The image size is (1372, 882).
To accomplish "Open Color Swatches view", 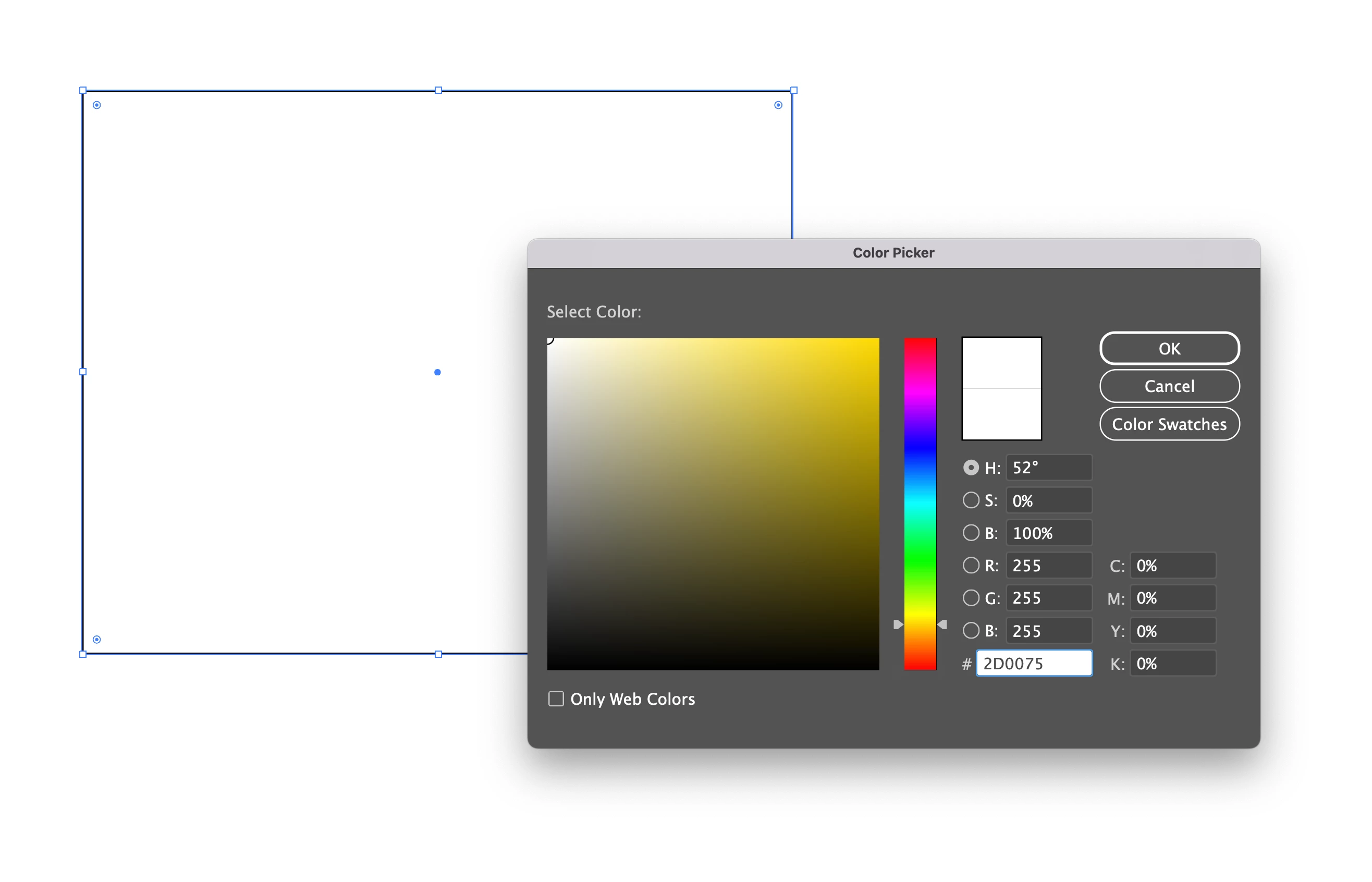I will click(x=1169, y=424).
